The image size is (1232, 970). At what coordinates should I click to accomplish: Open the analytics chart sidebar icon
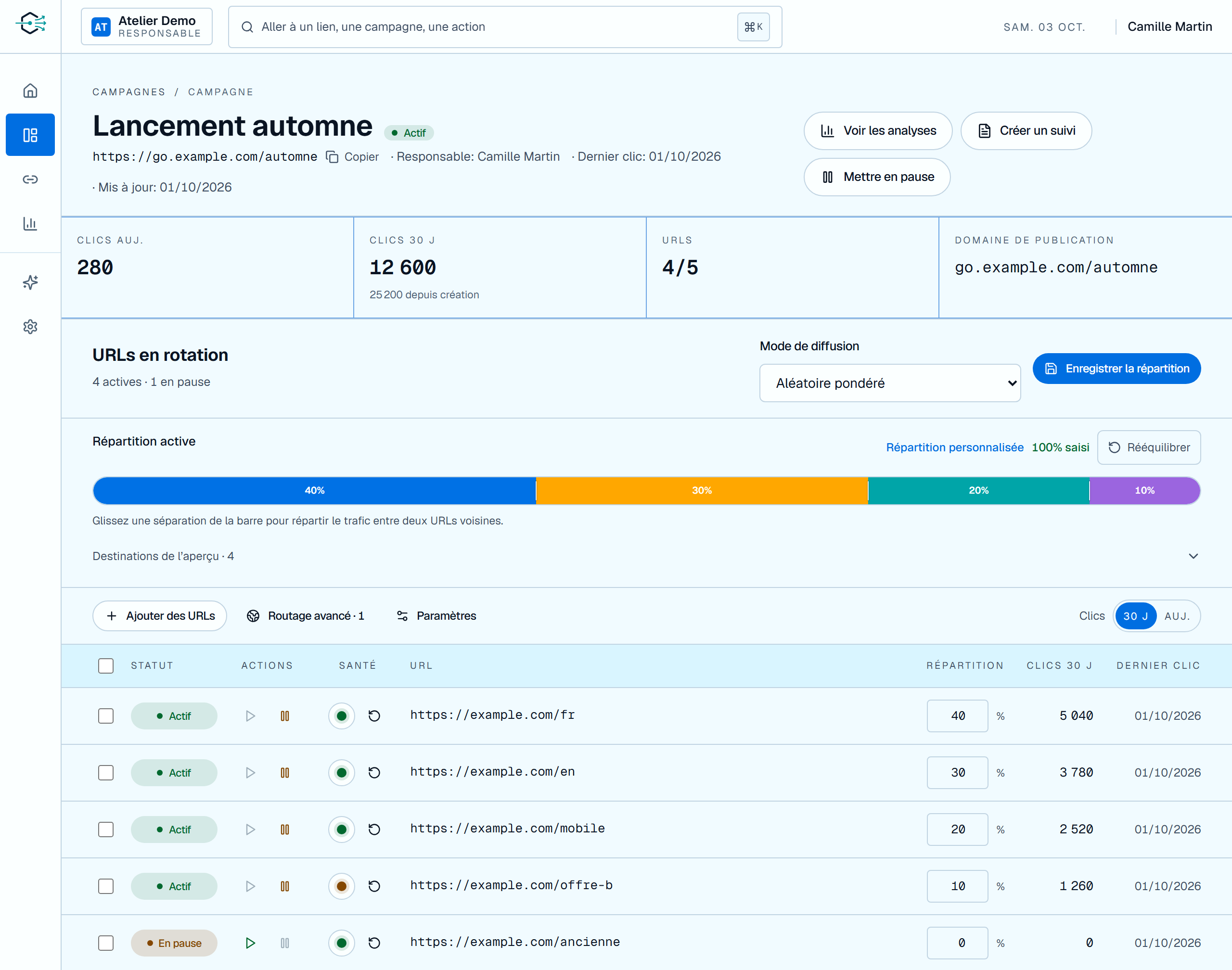30,223
